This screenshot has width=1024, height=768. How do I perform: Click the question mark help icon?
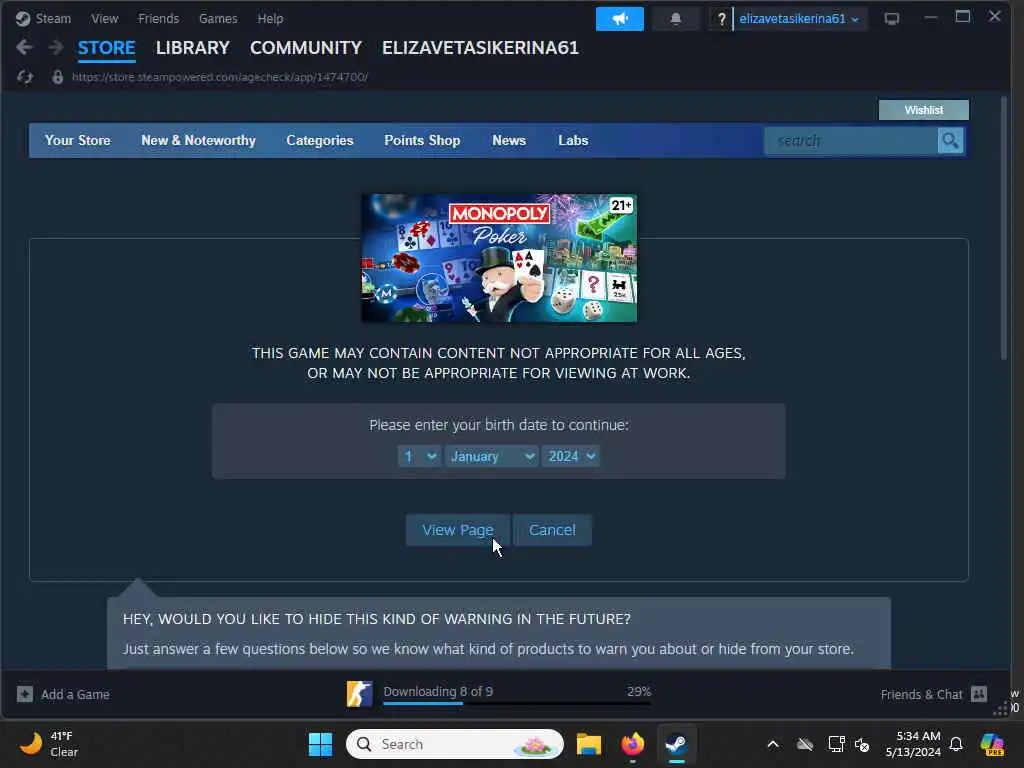tap(721, 19)
